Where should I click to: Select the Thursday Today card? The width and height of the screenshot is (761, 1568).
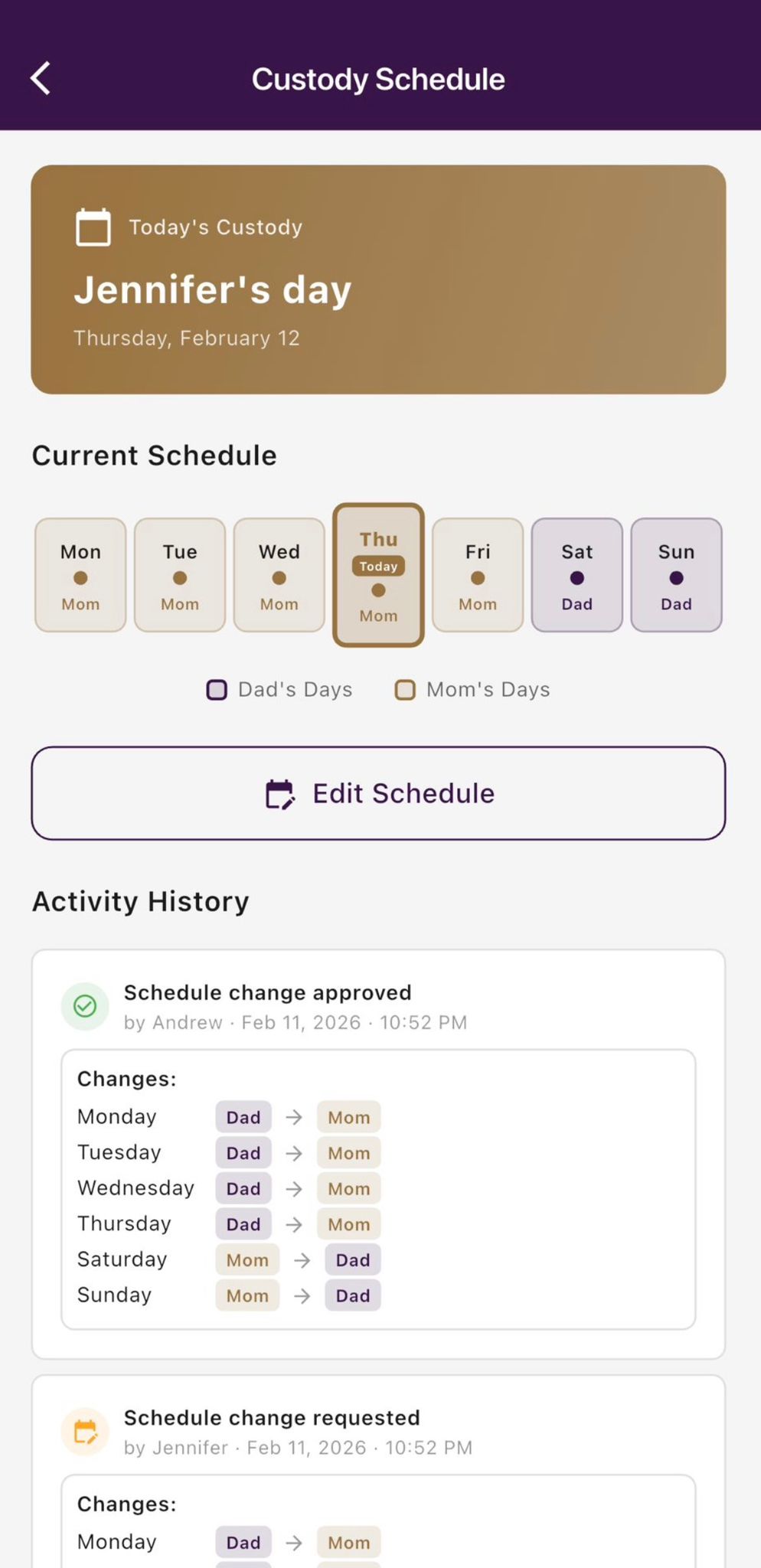click(378, 575)
